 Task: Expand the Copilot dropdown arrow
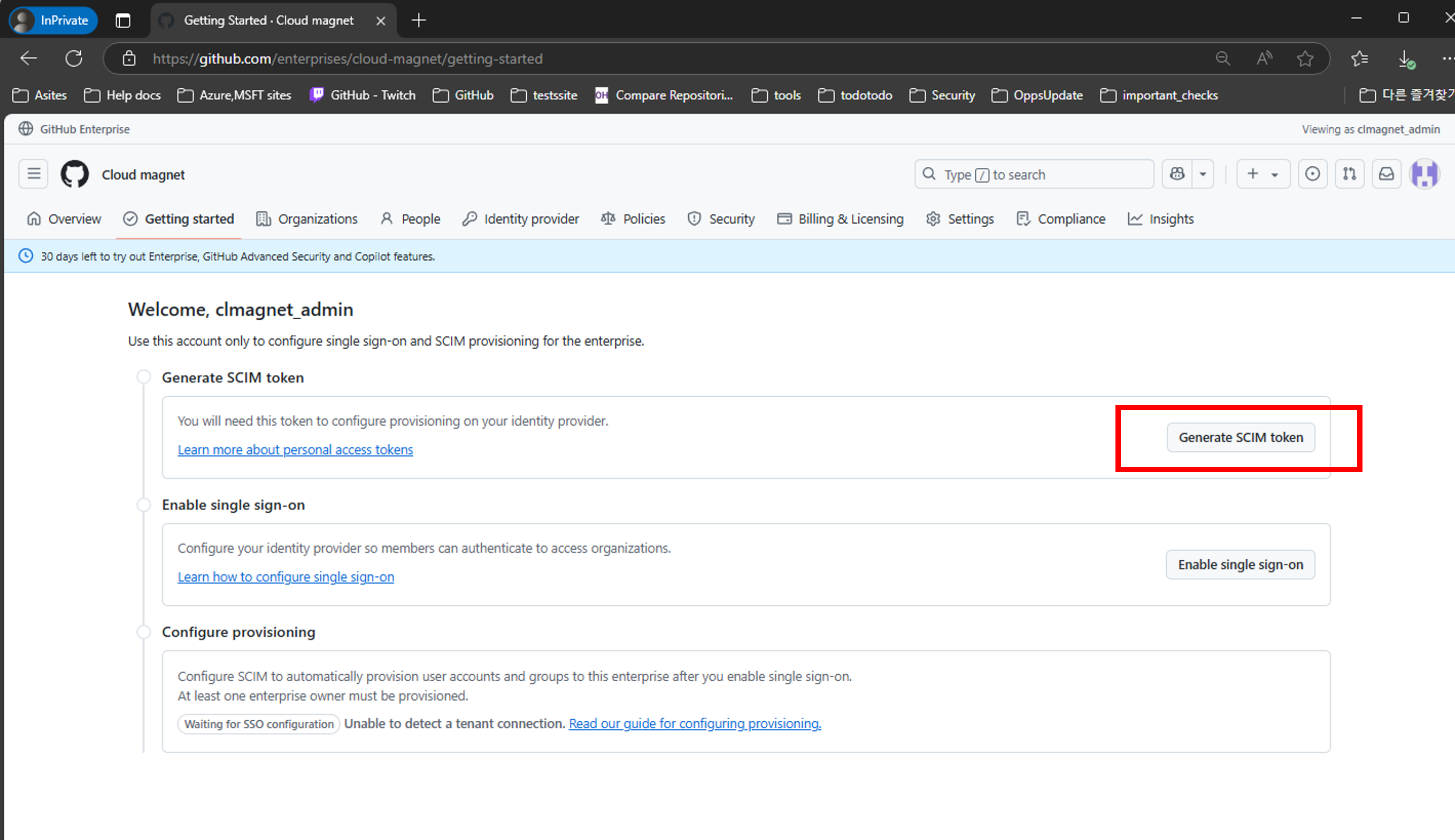(1203, 174)
